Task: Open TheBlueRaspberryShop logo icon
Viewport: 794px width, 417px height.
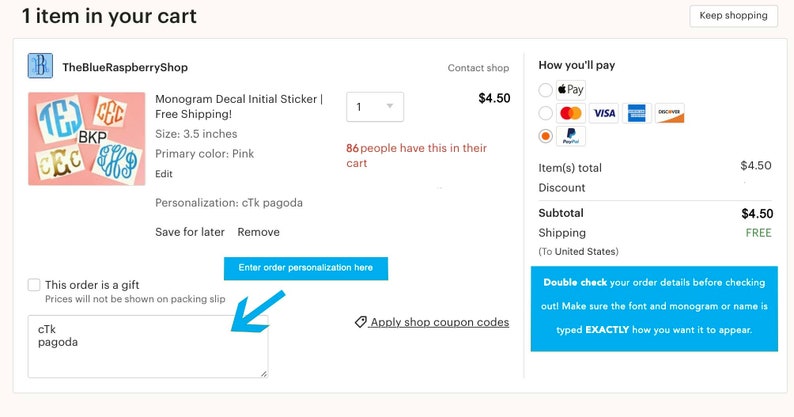Action: point(40,66)
